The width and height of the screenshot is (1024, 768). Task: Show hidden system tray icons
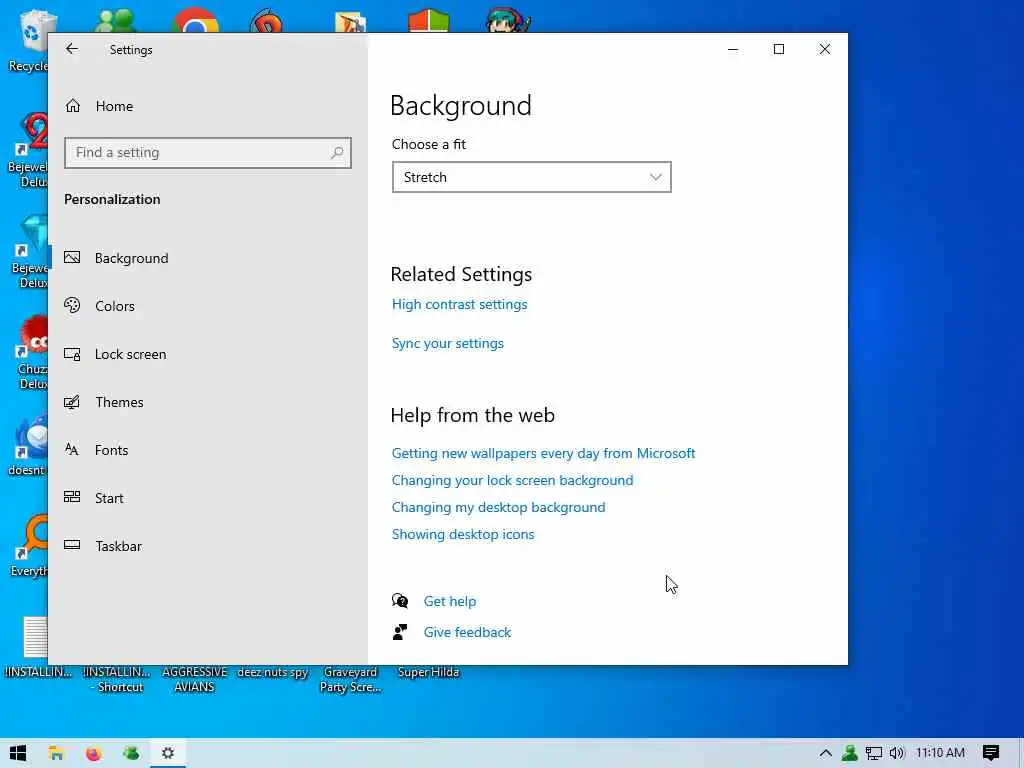825,753
